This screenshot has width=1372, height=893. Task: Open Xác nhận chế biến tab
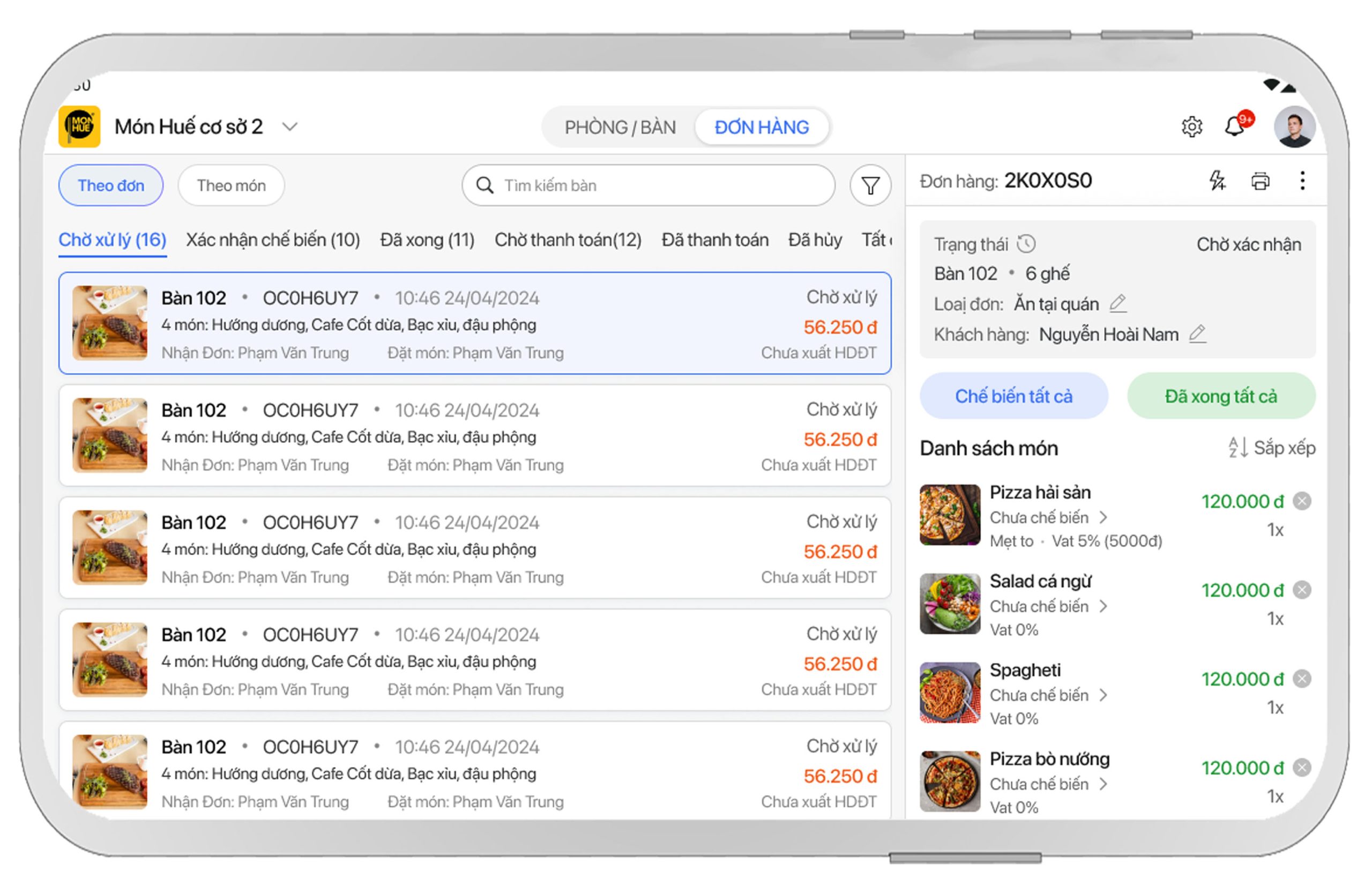[273, 240]
